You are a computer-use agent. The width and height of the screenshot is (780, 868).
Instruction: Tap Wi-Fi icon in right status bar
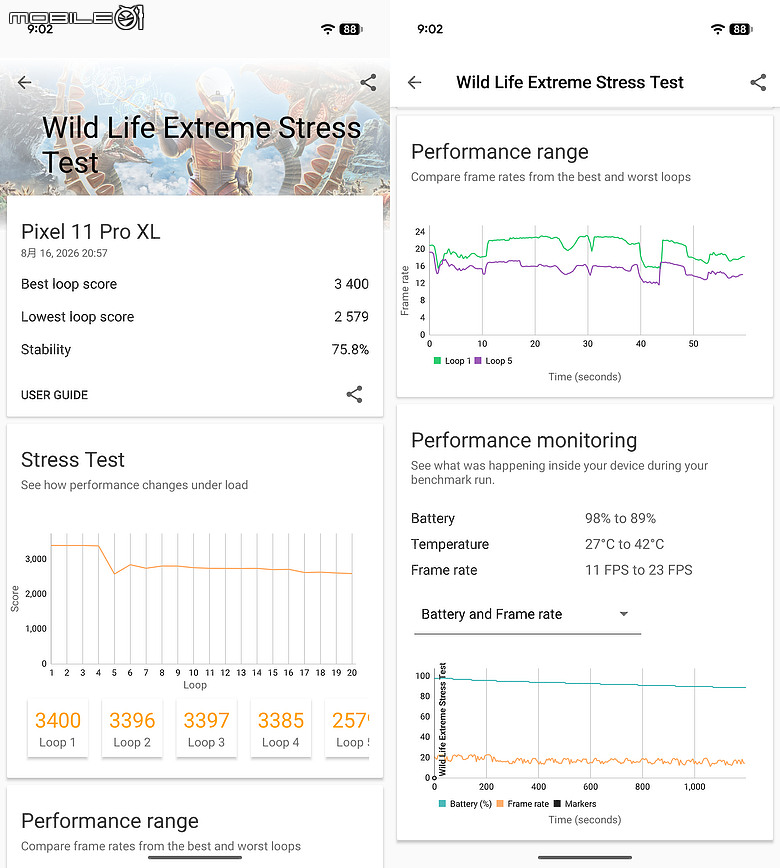(718, 29)
